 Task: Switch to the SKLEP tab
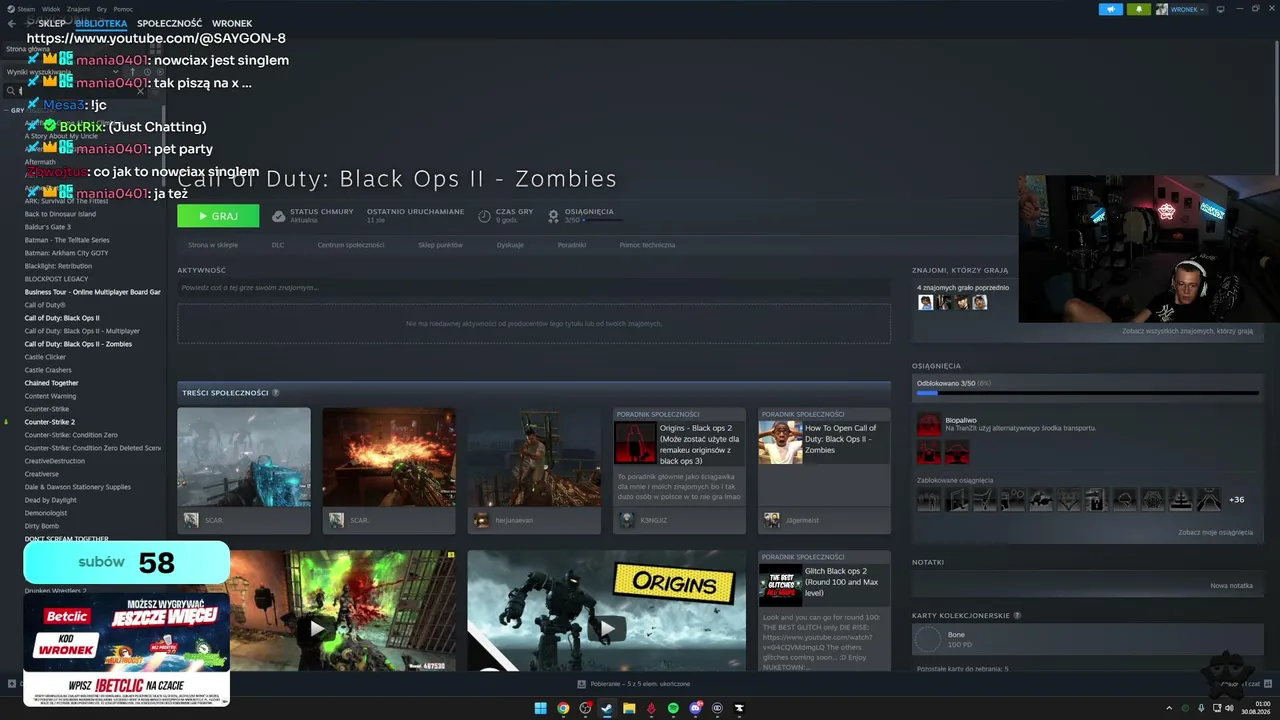[52, 23]
